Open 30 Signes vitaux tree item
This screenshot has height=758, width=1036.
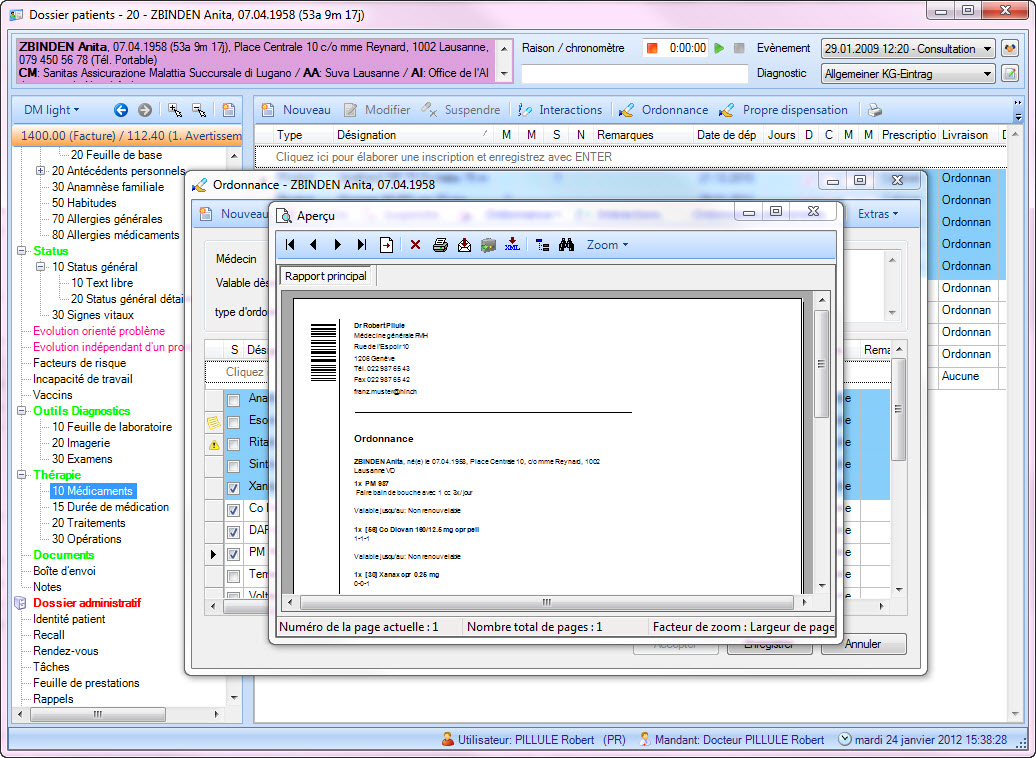point(92,315)
